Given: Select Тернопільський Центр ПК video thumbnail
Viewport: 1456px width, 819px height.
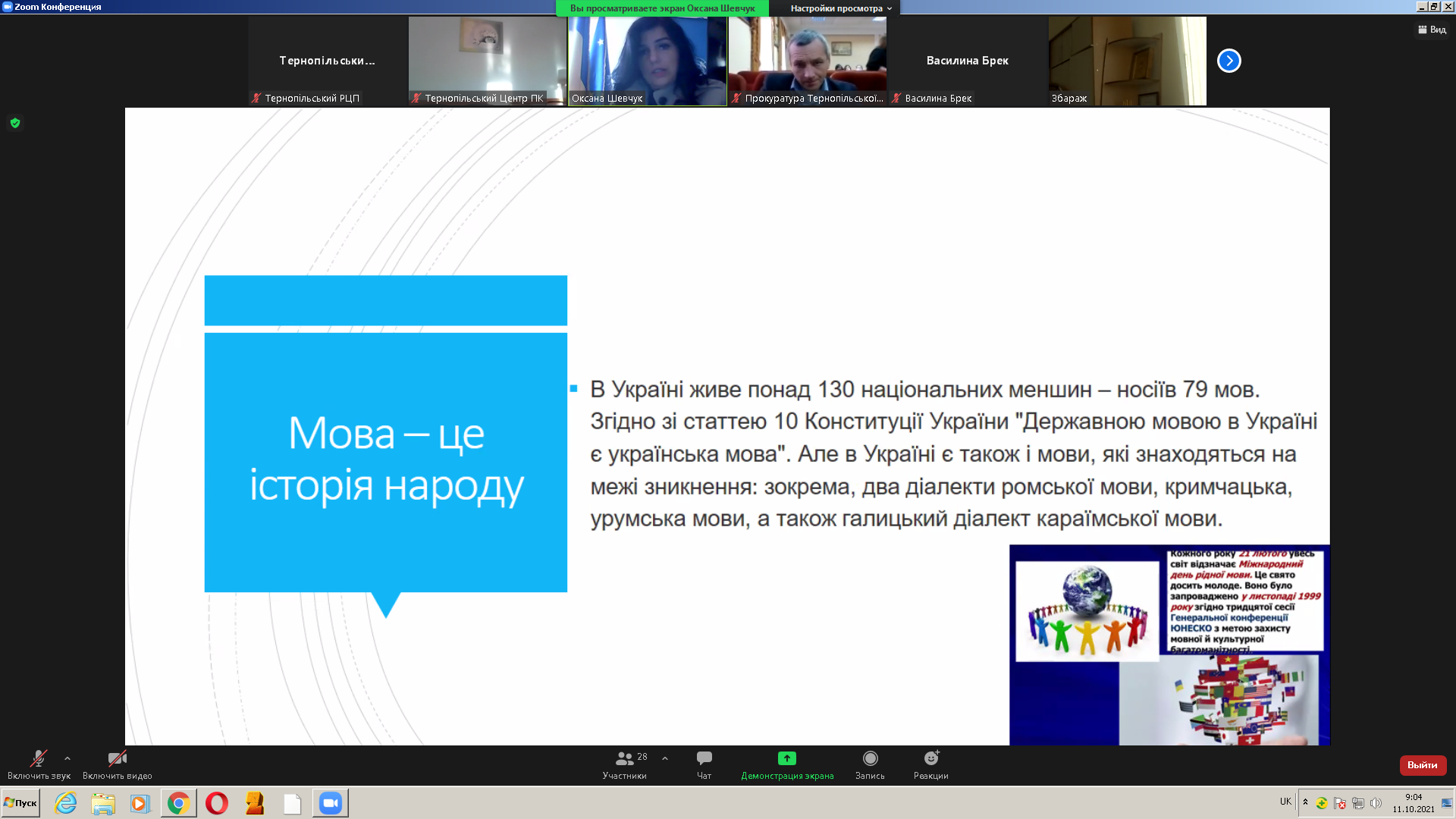Looking at the screenshot, I should 487,61.
